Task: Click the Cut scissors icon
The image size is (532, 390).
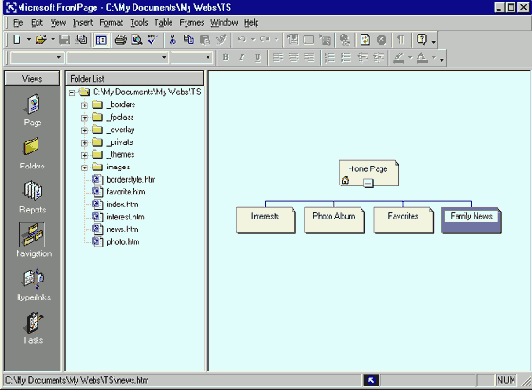Action: click(x=173, y=40)
